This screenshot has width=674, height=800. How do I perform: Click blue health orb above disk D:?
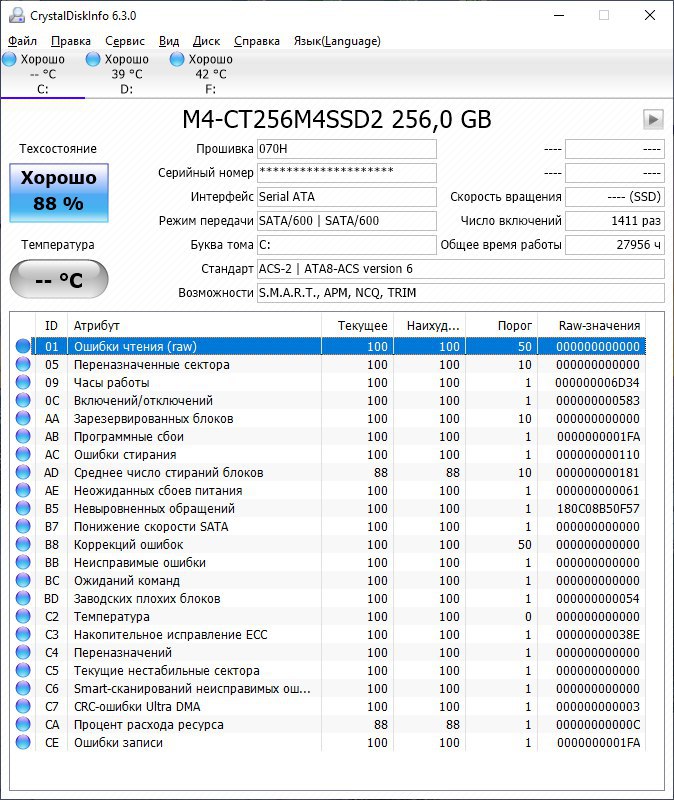pos(93,59)
